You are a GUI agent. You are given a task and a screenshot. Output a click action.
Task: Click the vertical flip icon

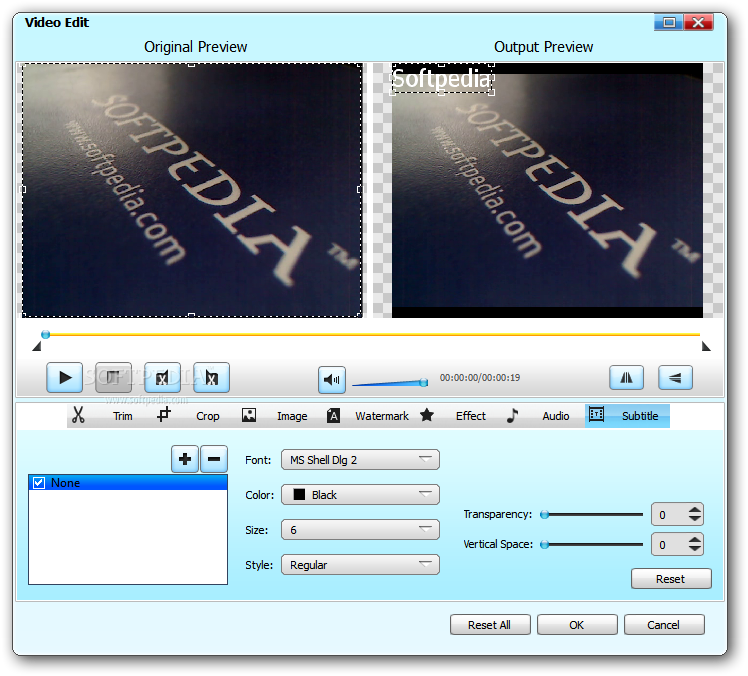[675, 378]
